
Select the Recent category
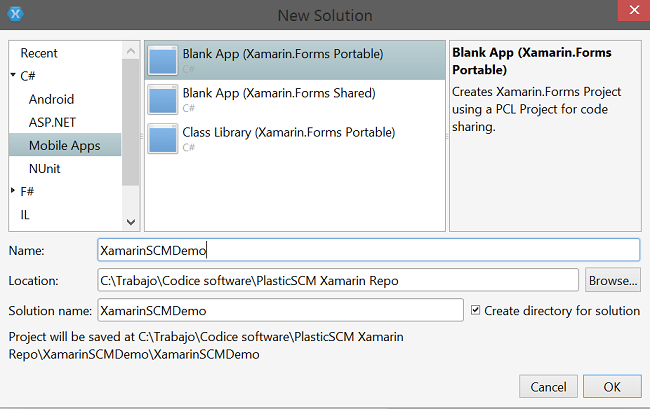(x=39, y=53)
